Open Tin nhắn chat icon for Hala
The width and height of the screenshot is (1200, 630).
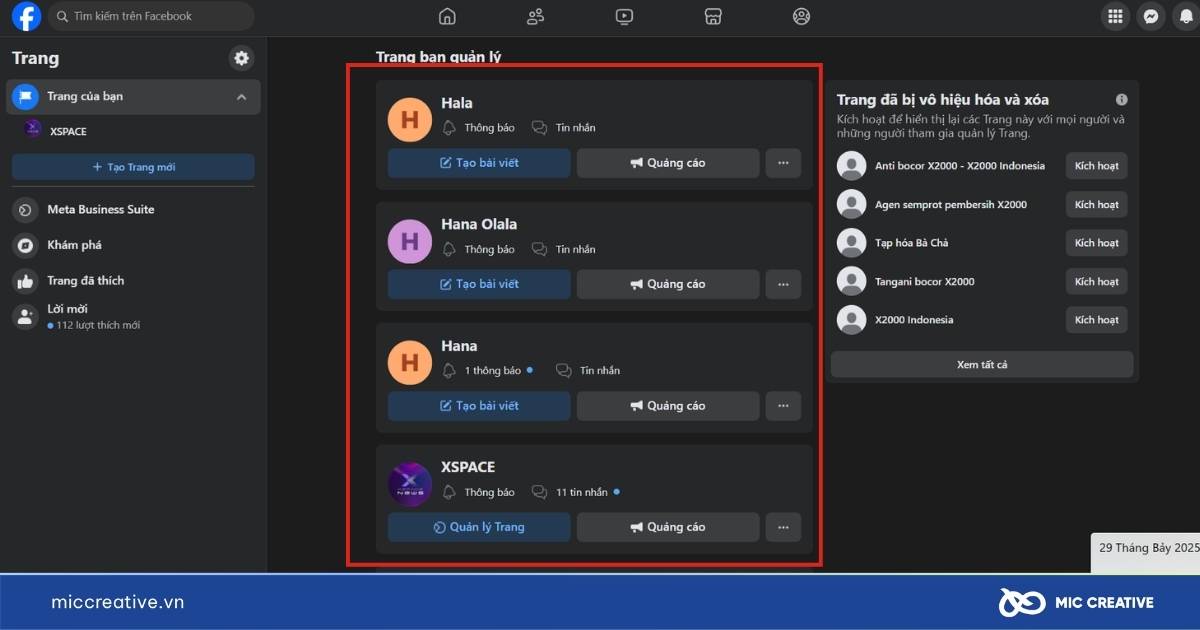[x=539, y=128]
